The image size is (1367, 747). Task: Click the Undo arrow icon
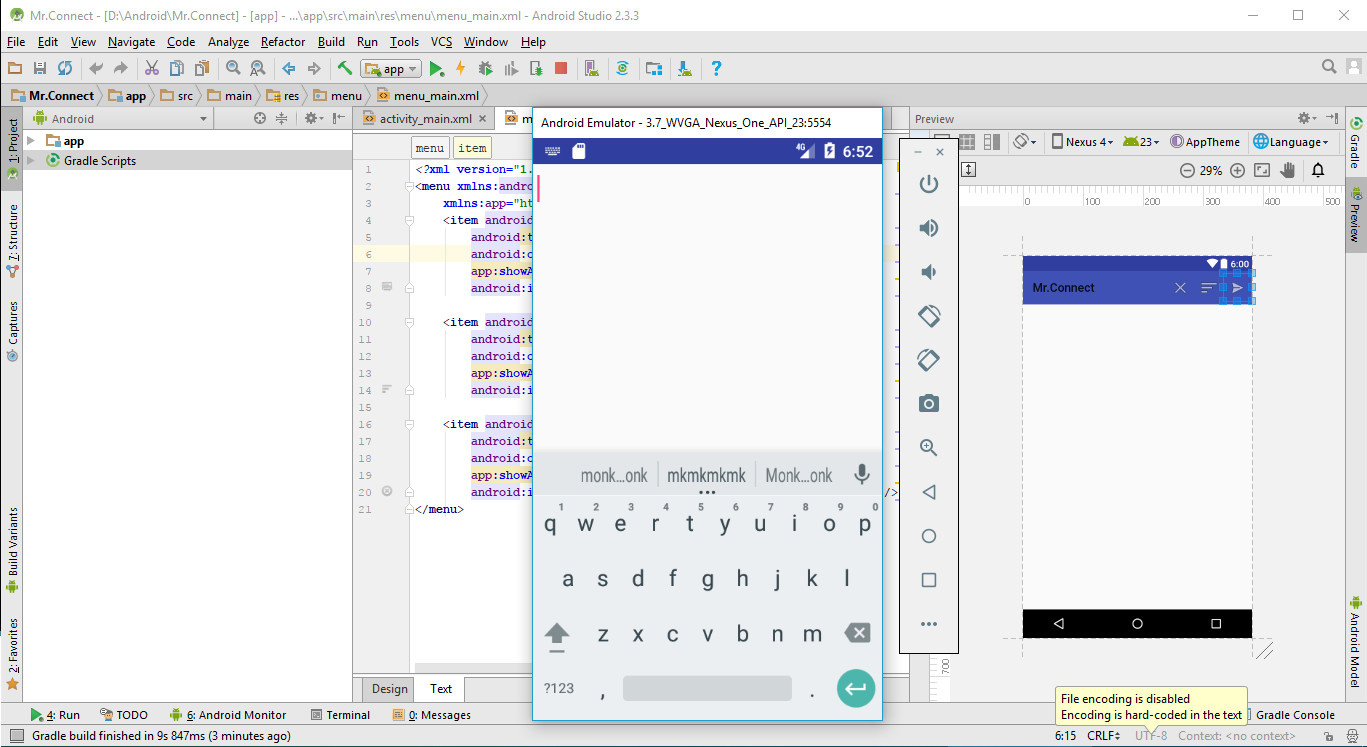coord(96,68)
